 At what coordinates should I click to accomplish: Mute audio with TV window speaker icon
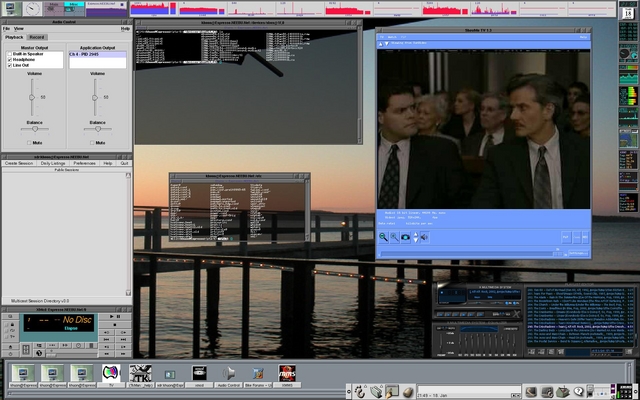pyautogui.click(x=425, y=237)
